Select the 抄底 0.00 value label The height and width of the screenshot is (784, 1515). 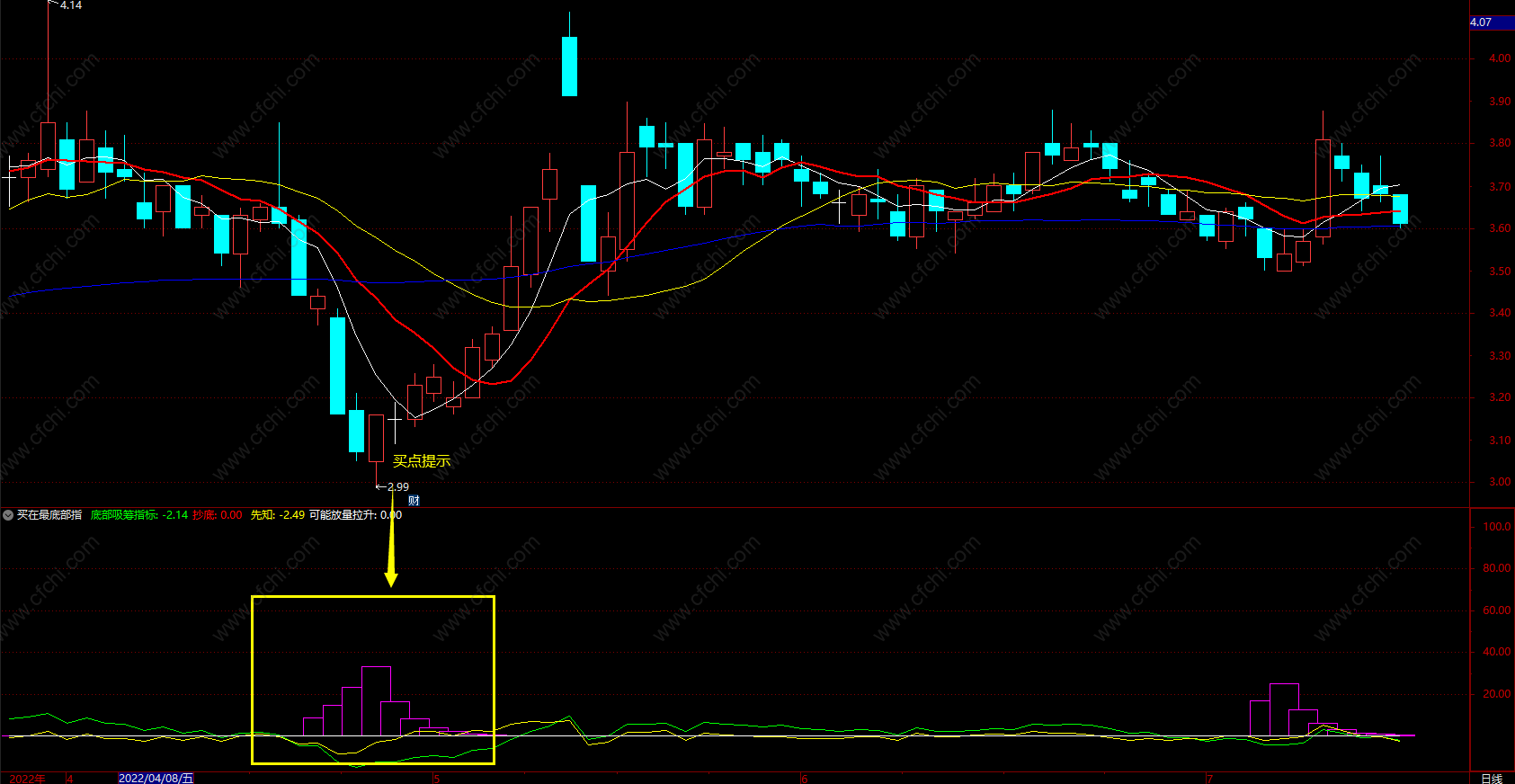point(218,515)
